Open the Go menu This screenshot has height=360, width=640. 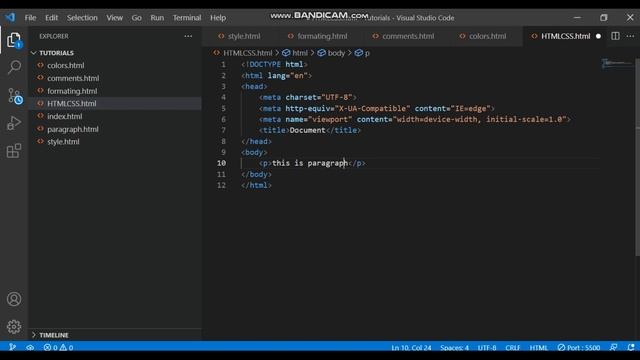coord(136,18)
